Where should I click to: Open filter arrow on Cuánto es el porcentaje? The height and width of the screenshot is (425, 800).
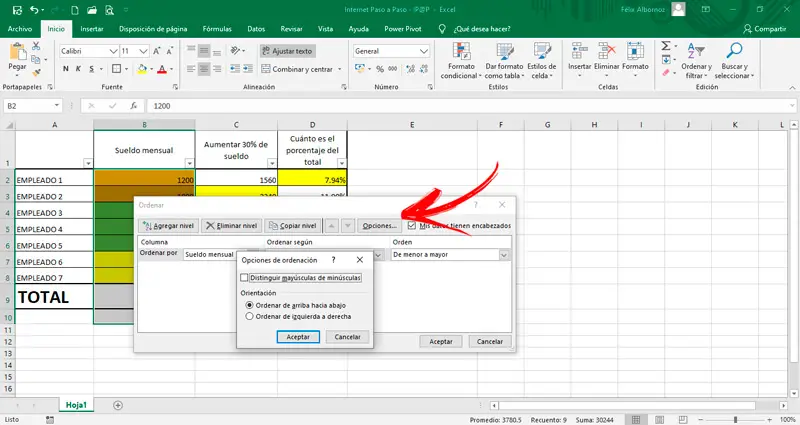click(x=341, y=163)
